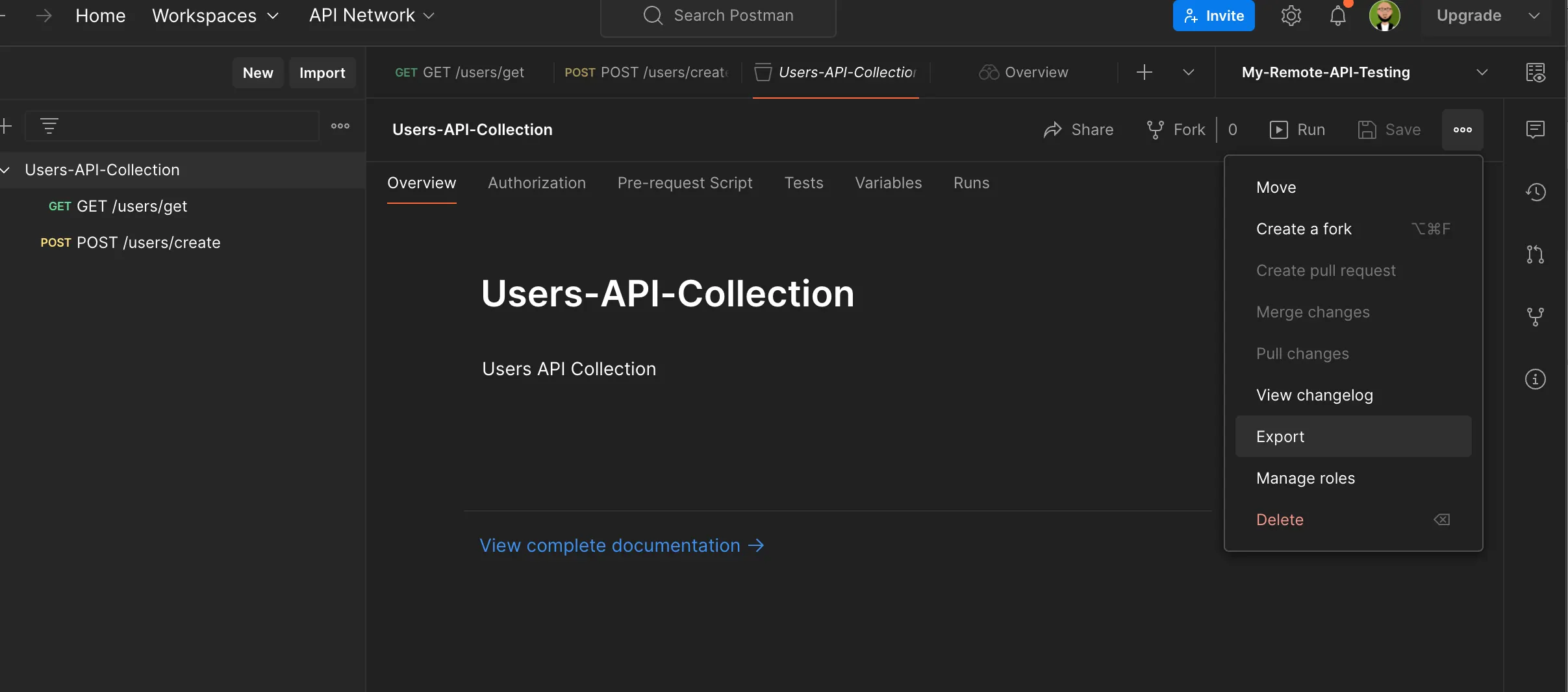Open the Variables tab
Screen dimensions: 1568x692
888,183
